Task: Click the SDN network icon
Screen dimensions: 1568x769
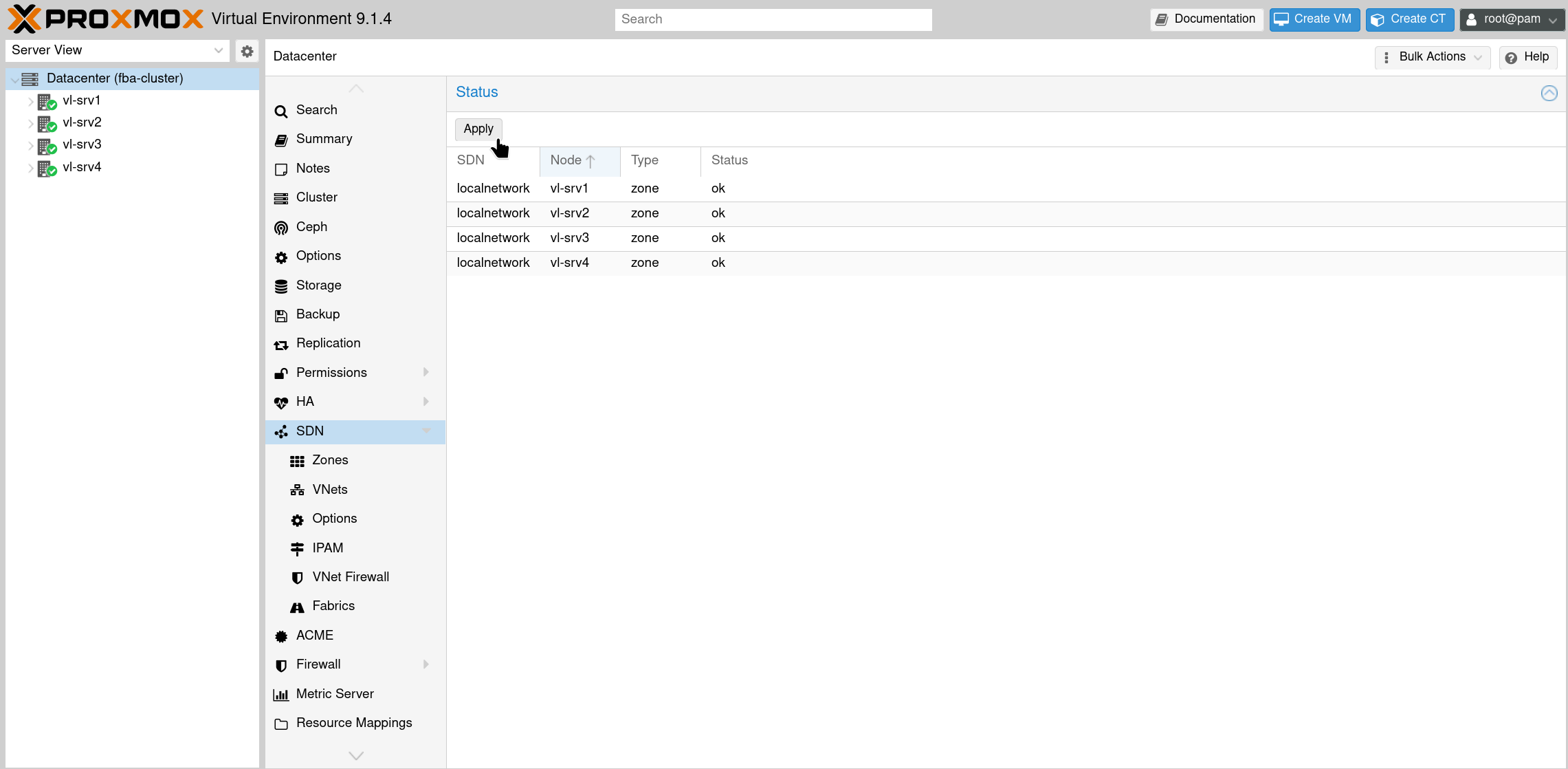Action: pyautogui.click(x=281, y=432)
